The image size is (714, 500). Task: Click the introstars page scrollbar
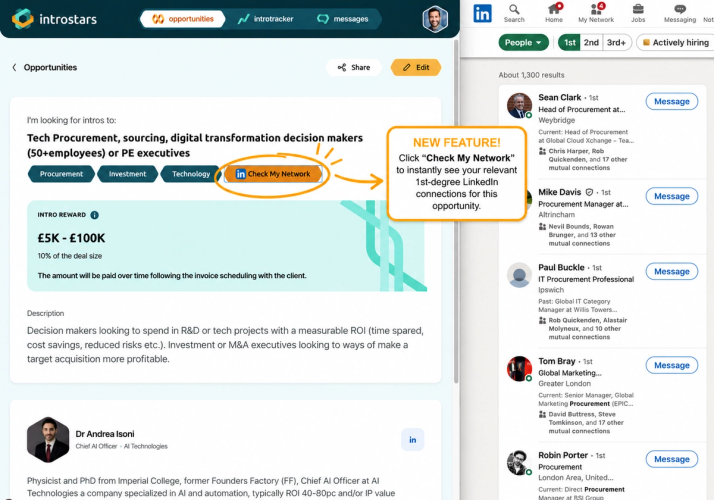tap(456, 209)
